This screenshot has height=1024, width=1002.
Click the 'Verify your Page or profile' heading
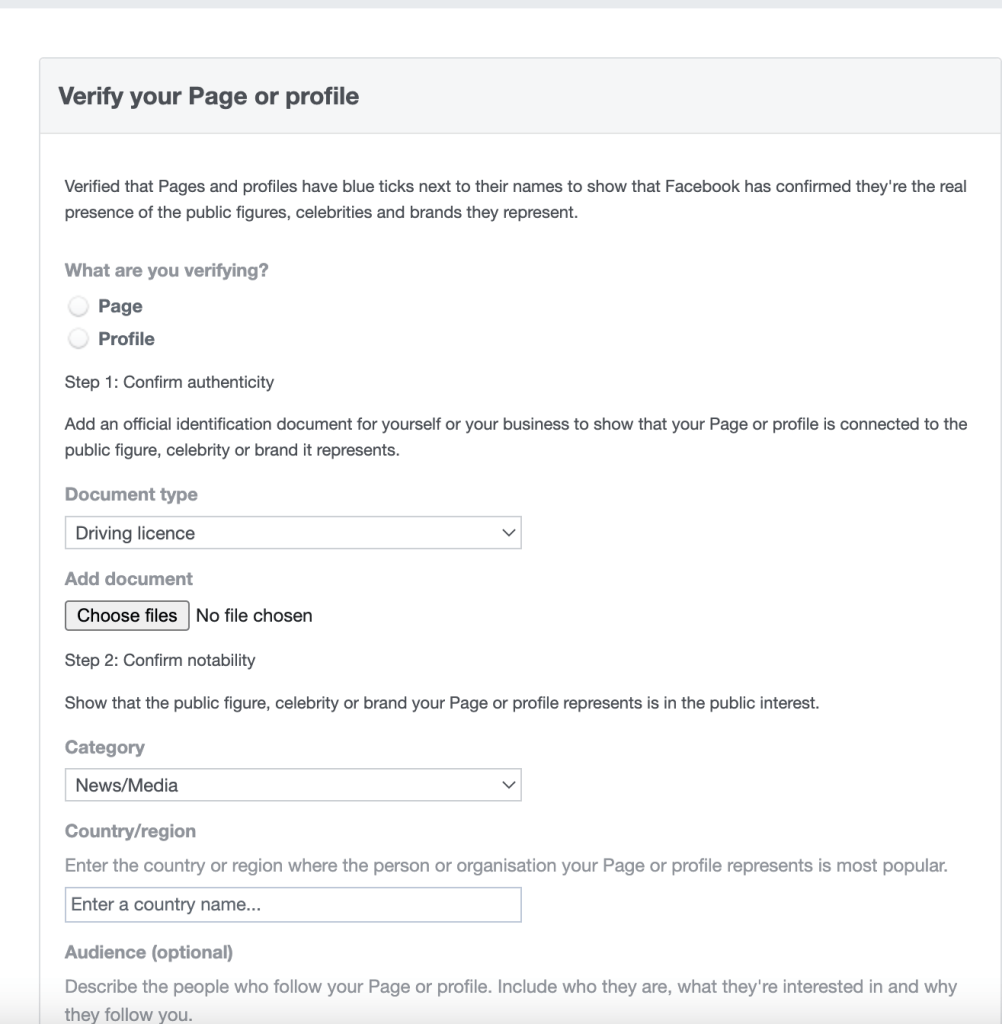tap(208, 96)
